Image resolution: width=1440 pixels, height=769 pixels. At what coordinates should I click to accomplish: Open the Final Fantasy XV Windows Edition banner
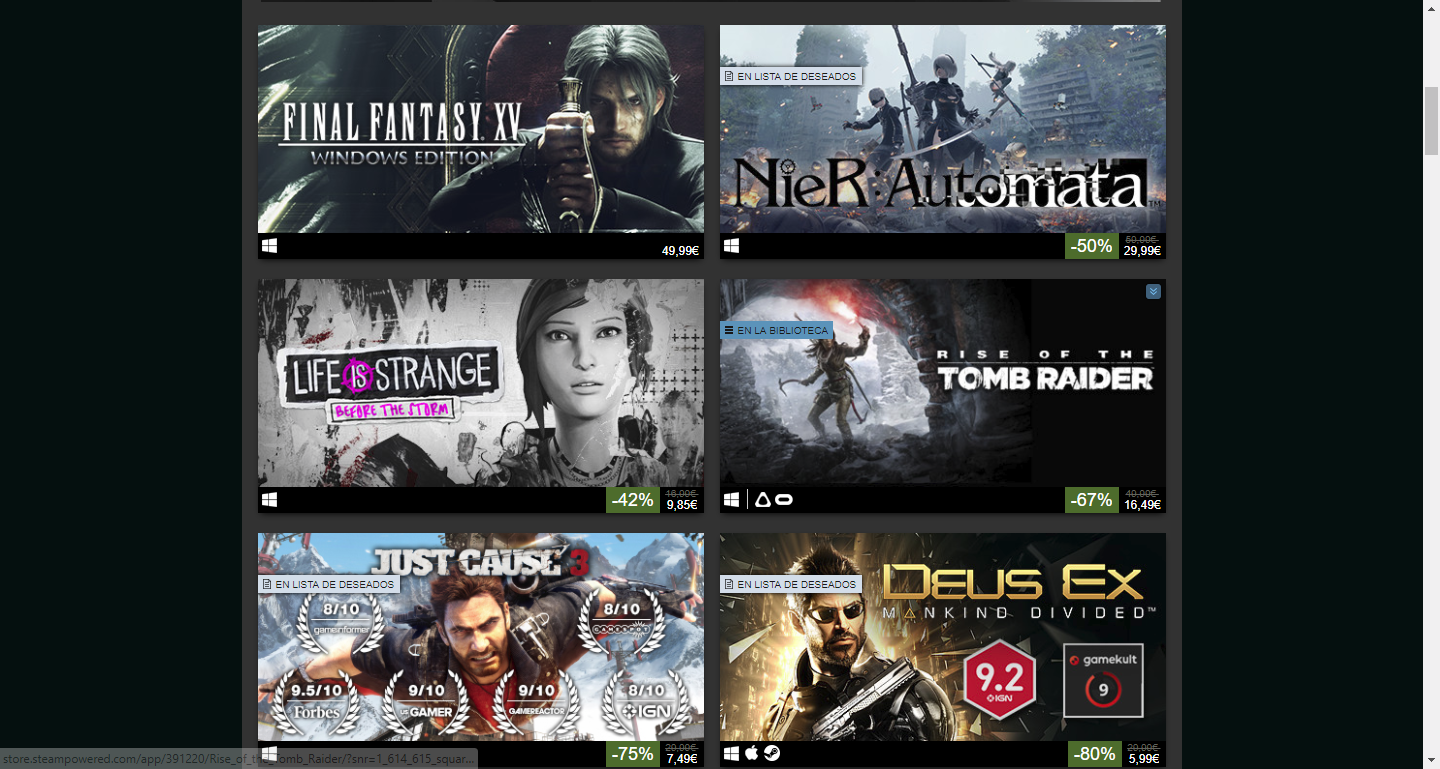click(481, 129)
